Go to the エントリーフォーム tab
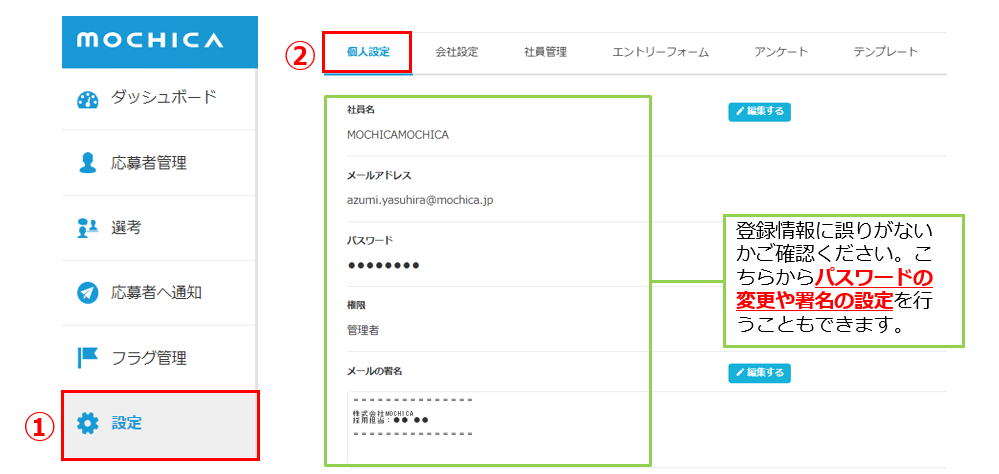The height and width of the screenshot is (474, 999). pyautogui.click(x=661, y=52)
